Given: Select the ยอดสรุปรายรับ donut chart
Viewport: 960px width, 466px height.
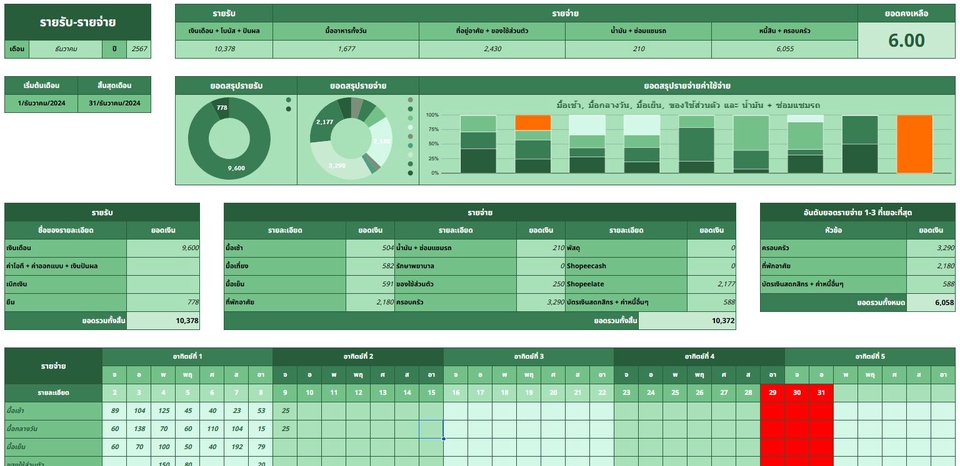Looking at the screenshot, I should (236, 139).
